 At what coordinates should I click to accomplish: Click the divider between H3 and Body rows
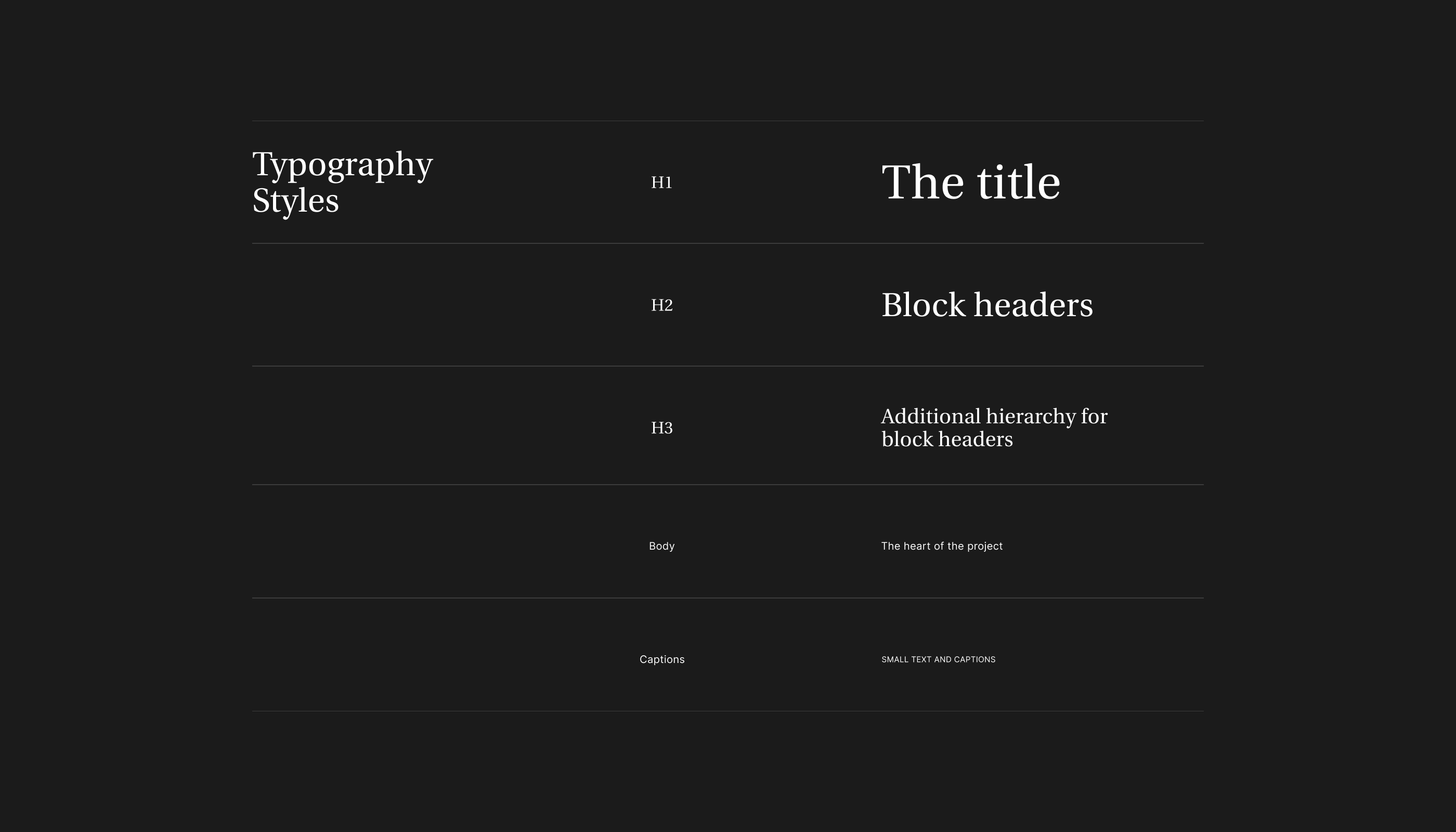727,485
